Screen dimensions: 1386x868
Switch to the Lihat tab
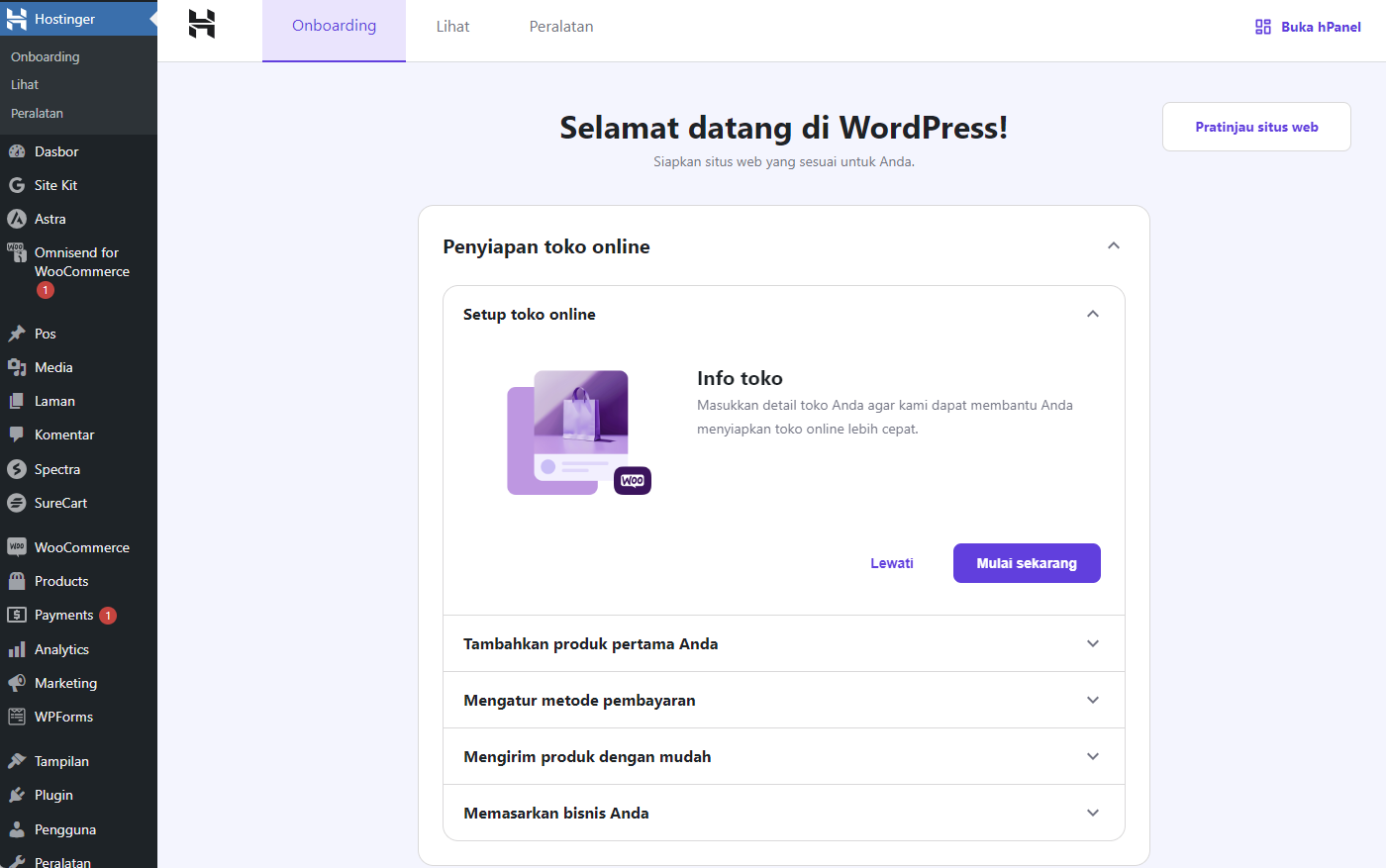(x=452, y=26)
